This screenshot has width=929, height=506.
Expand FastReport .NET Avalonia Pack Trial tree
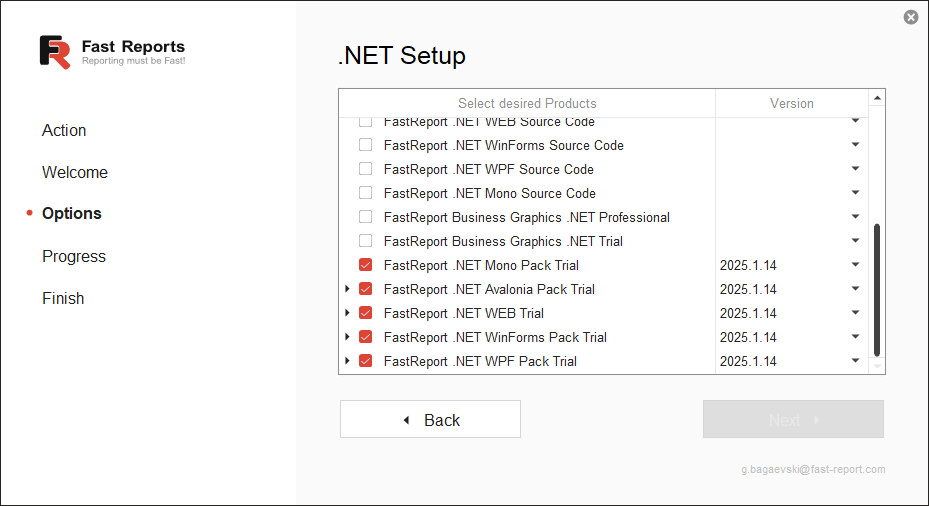point(347,289)
